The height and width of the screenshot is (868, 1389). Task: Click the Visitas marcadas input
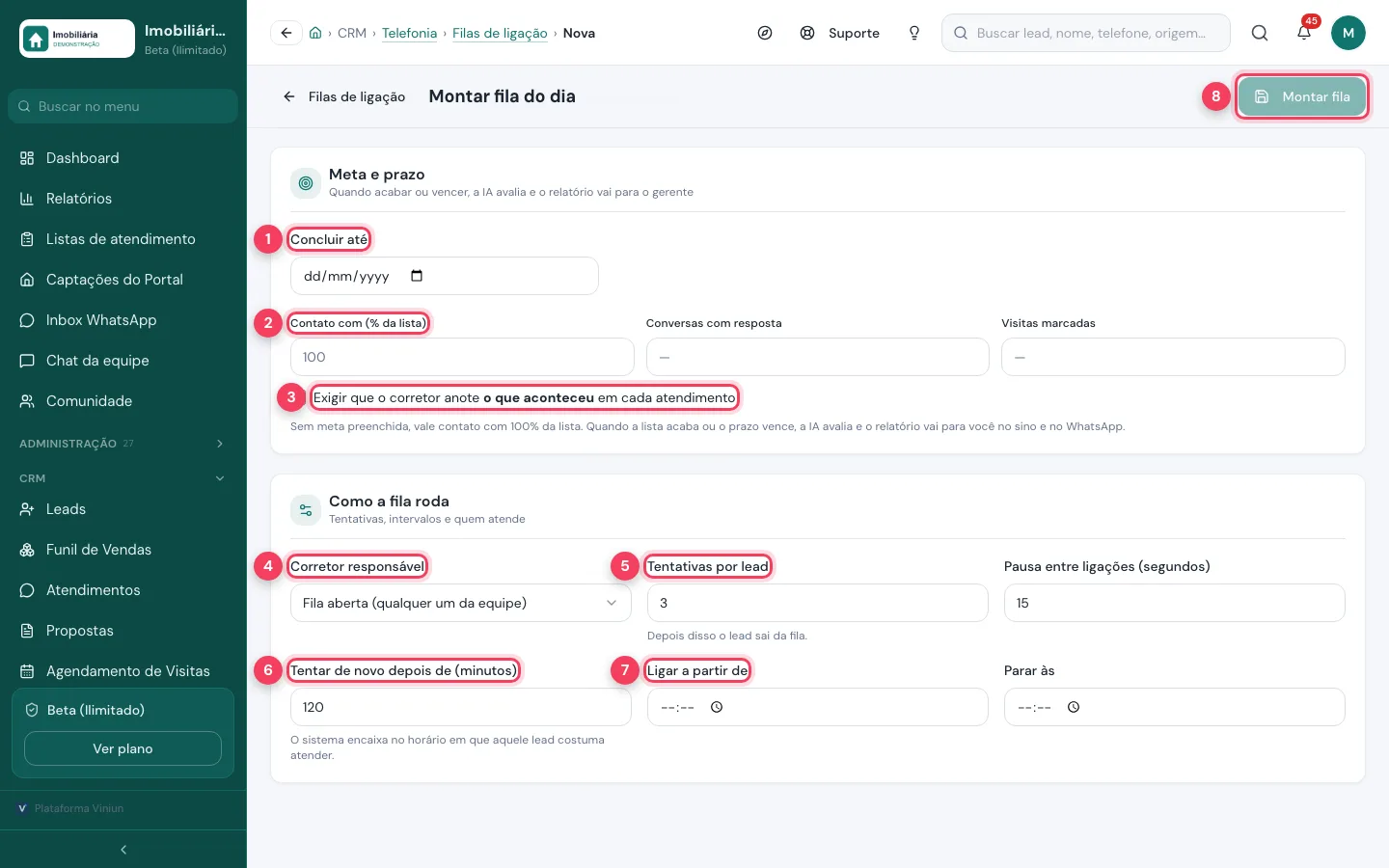[1173, 357]
